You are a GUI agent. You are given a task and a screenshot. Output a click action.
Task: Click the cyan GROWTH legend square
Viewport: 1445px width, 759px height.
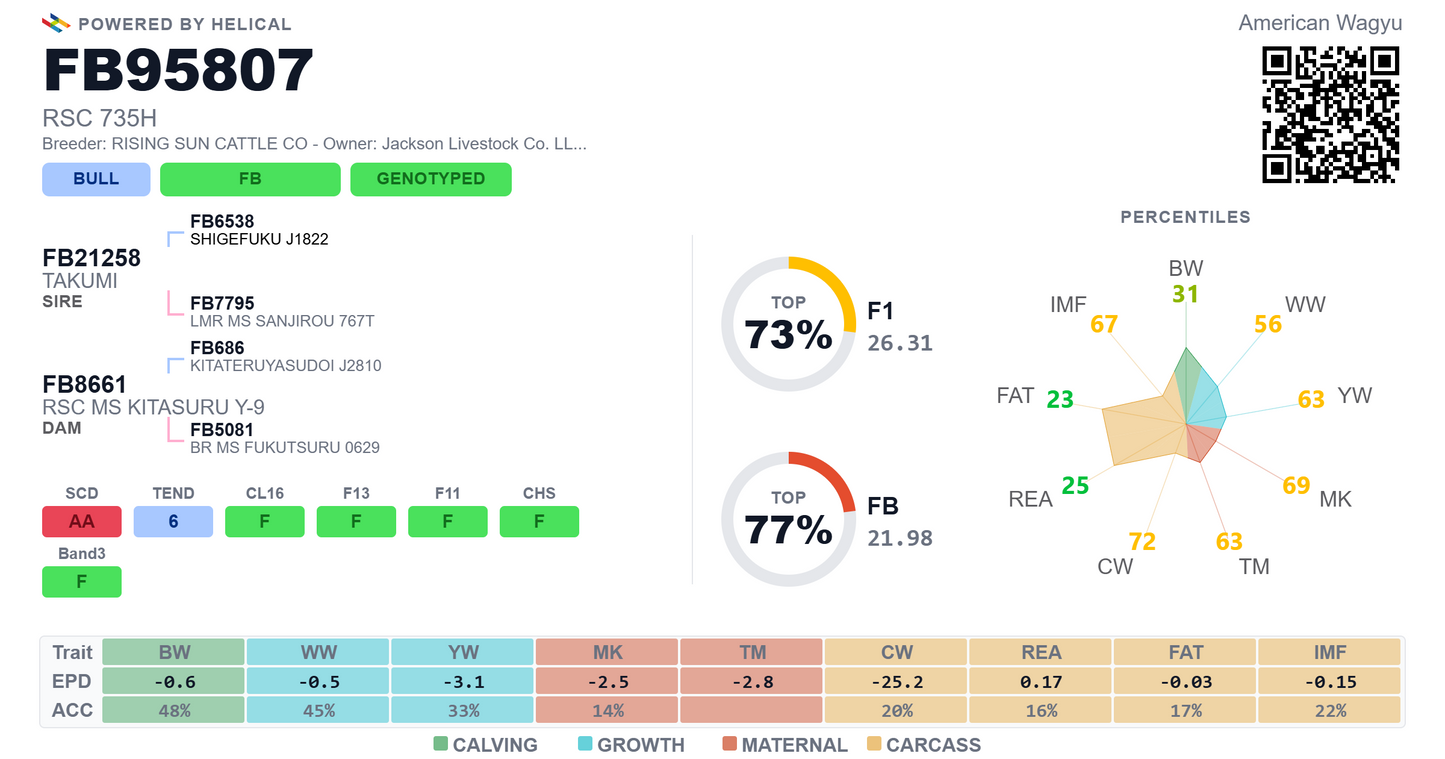click(x=585, y=744)
